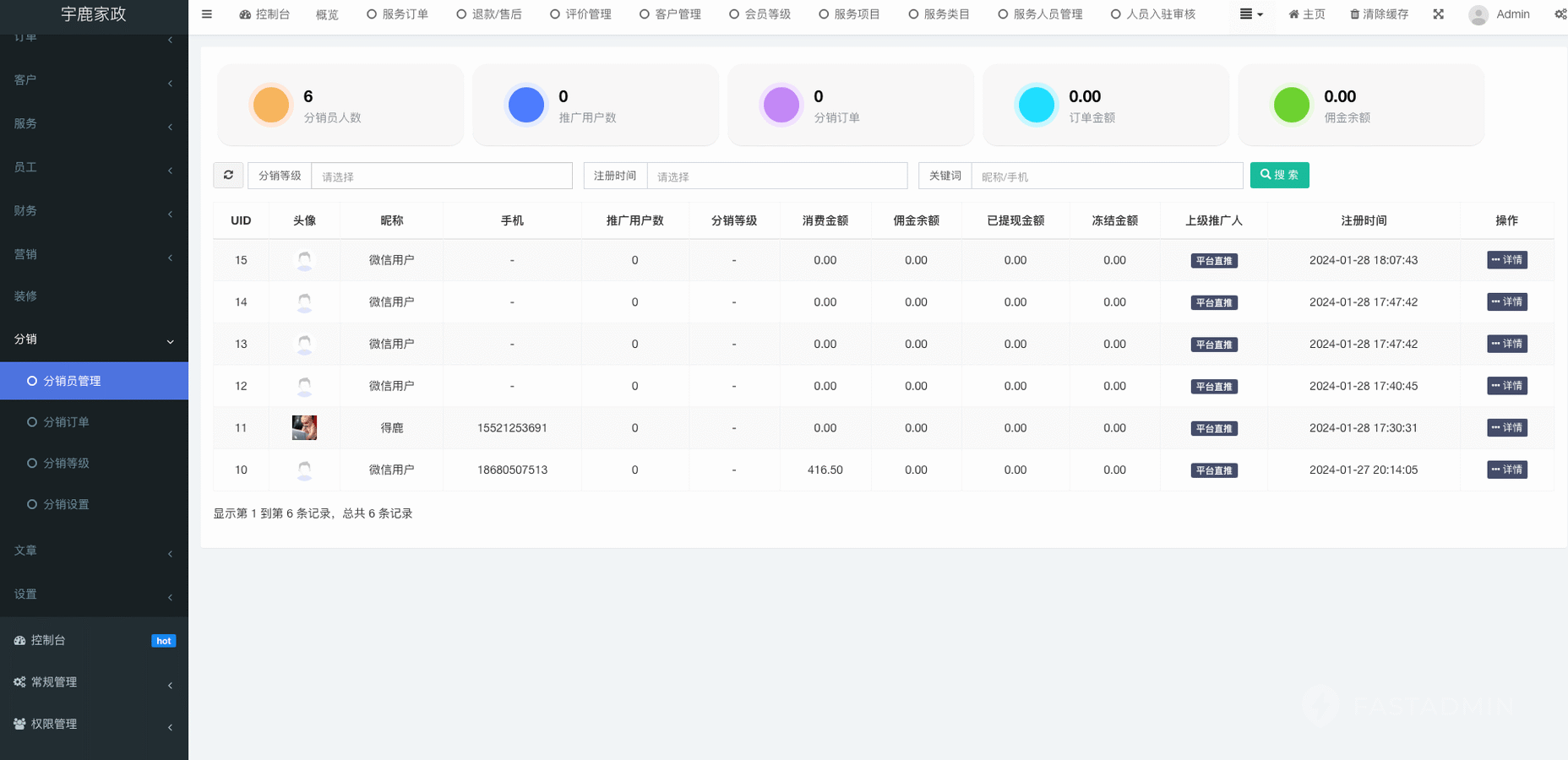Open the top-bar list menu dropdown

1251,14
